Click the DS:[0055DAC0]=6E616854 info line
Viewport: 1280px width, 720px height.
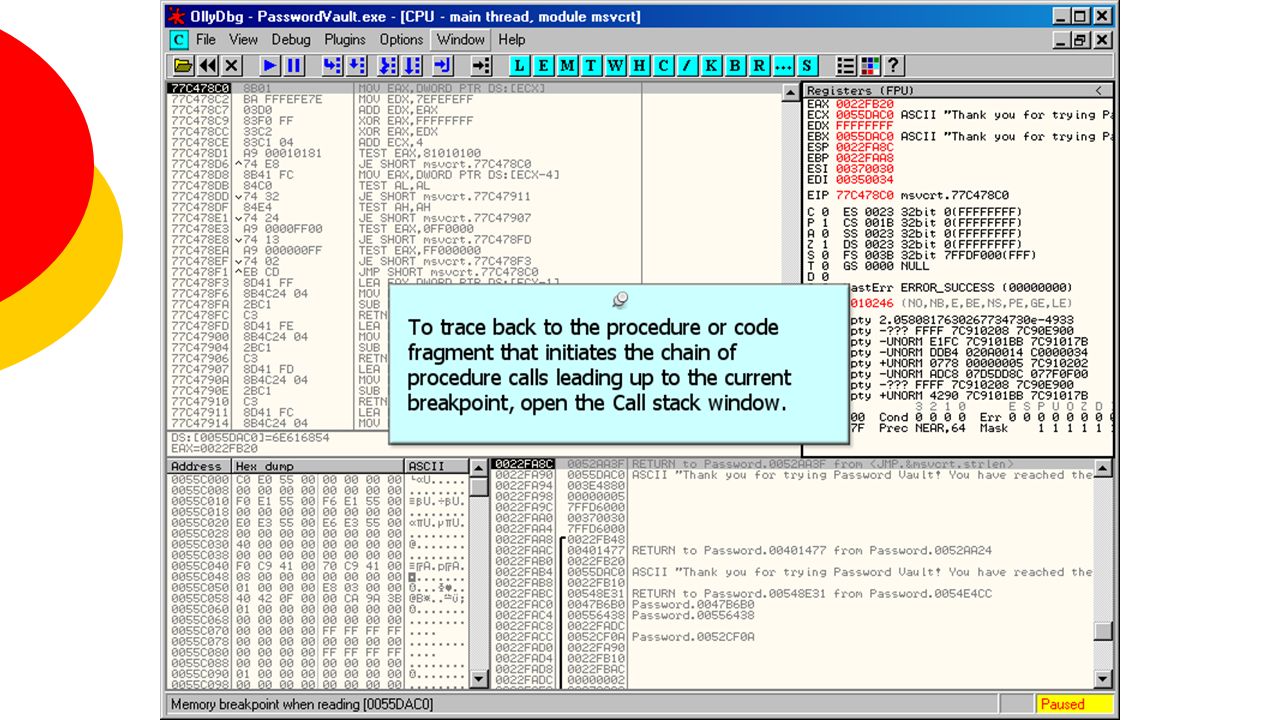point(250,438)
